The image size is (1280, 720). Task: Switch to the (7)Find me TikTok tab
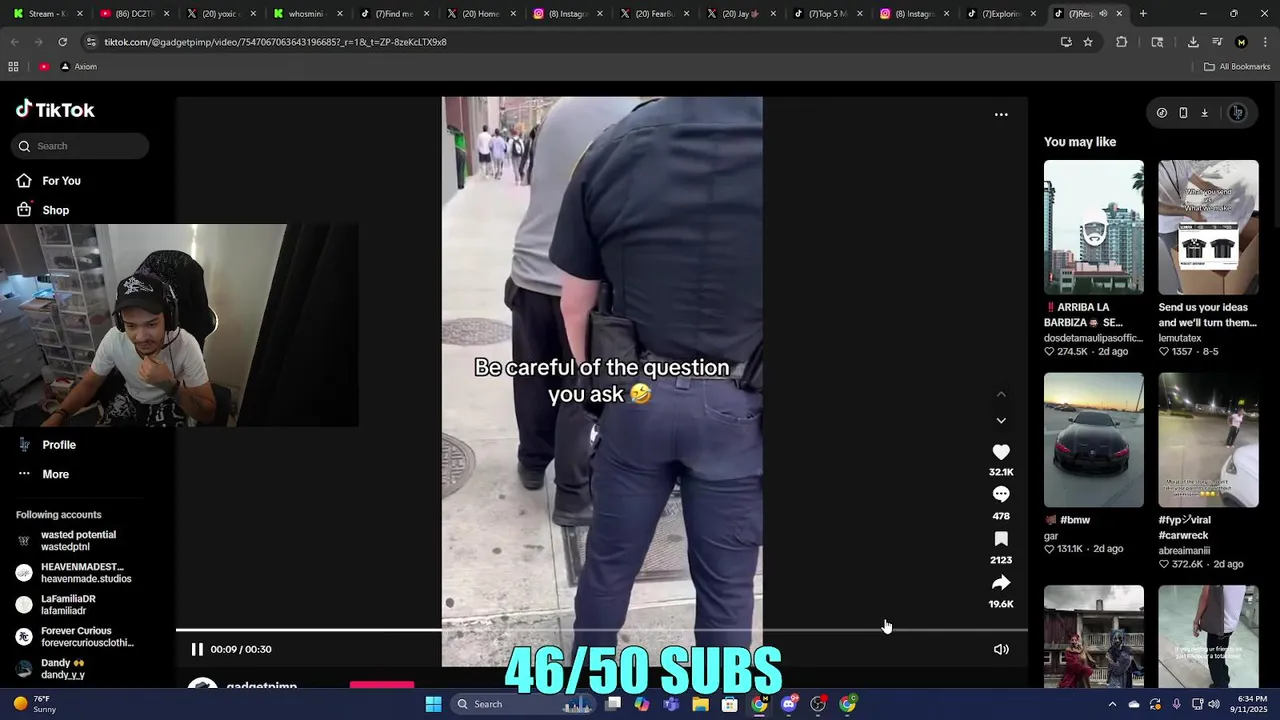click(393, 14)
